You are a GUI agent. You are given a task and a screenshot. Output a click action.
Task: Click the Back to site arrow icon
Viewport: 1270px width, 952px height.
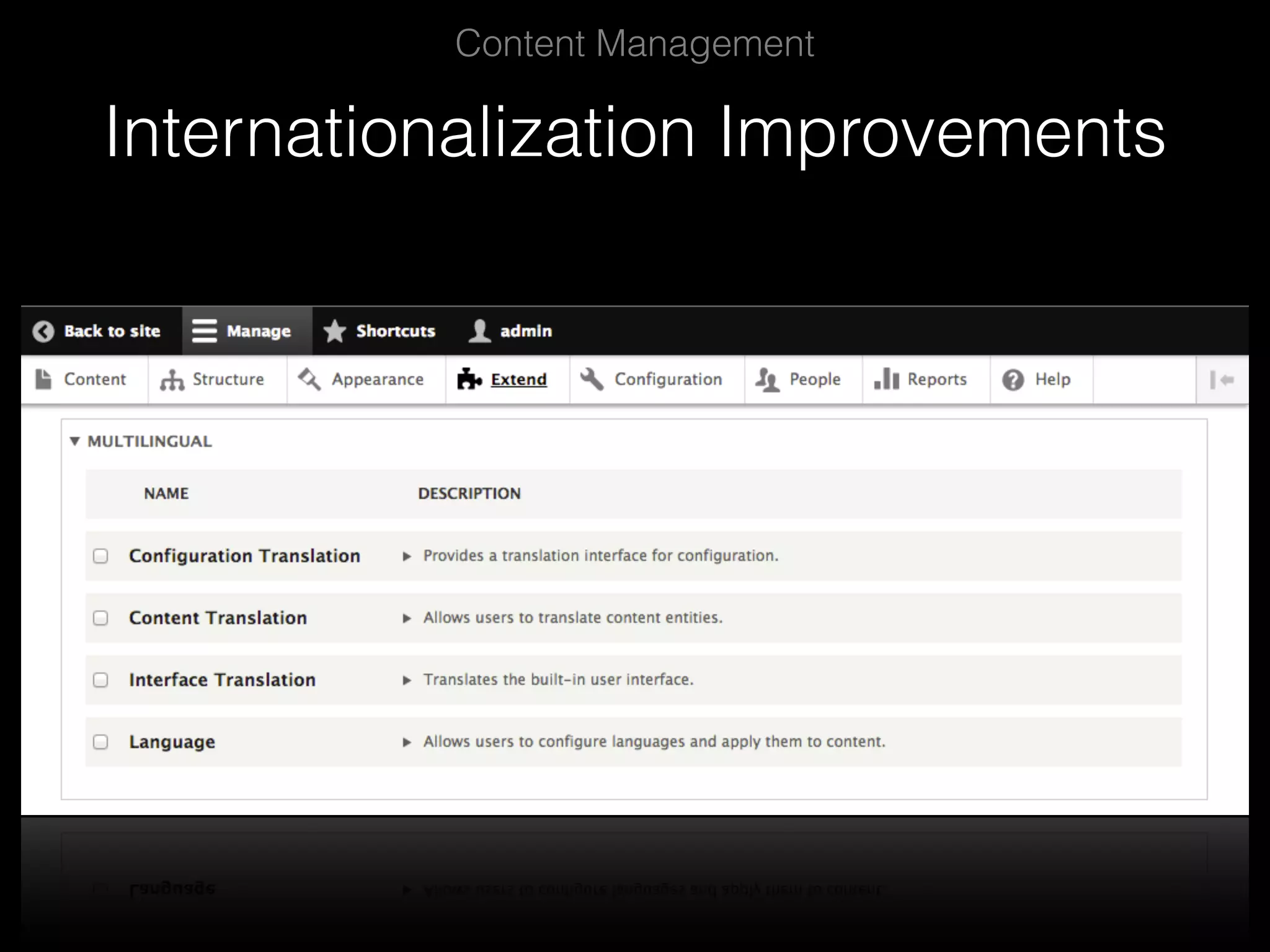tap(43, 332)
